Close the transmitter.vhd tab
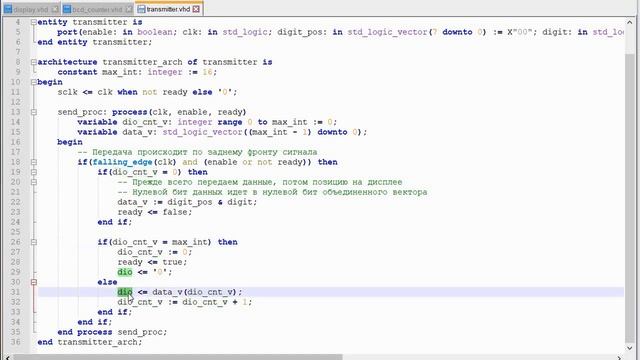The height and width of the screenshot is (360, 640). point(196,9)
